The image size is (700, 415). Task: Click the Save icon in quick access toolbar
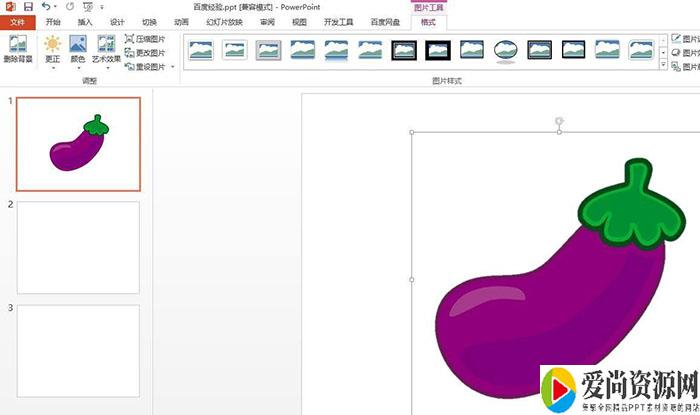pyautogui.click(x=28, y=6)
